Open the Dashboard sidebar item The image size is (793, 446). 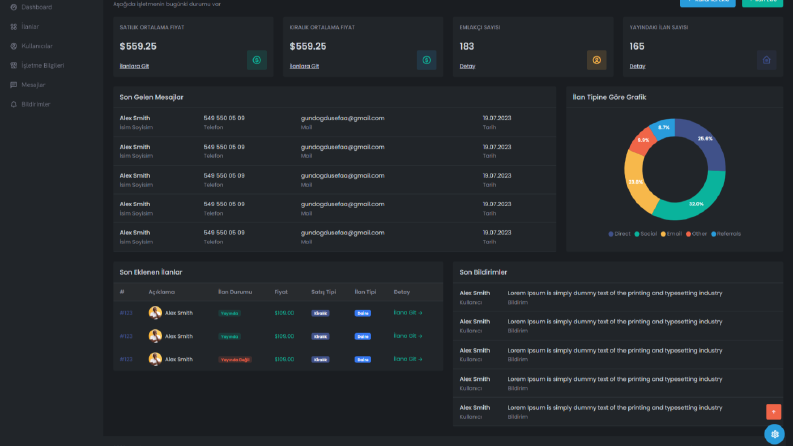pos(31,7)
